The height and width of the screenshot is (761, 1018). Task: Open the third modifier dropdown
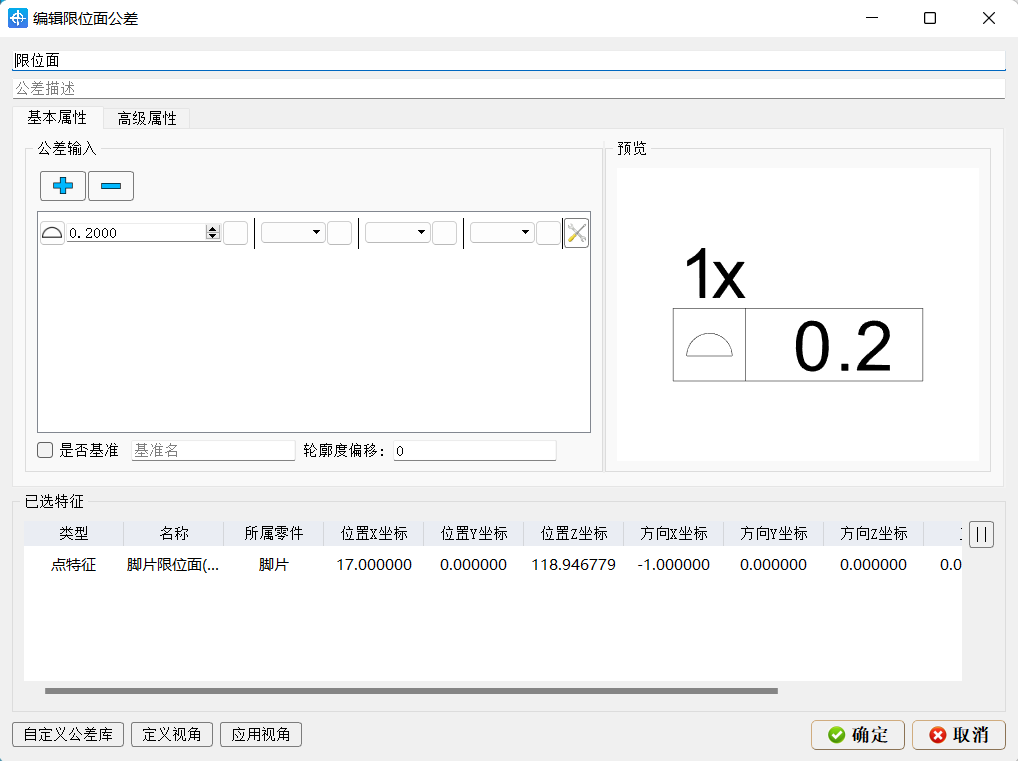[500, 231]
